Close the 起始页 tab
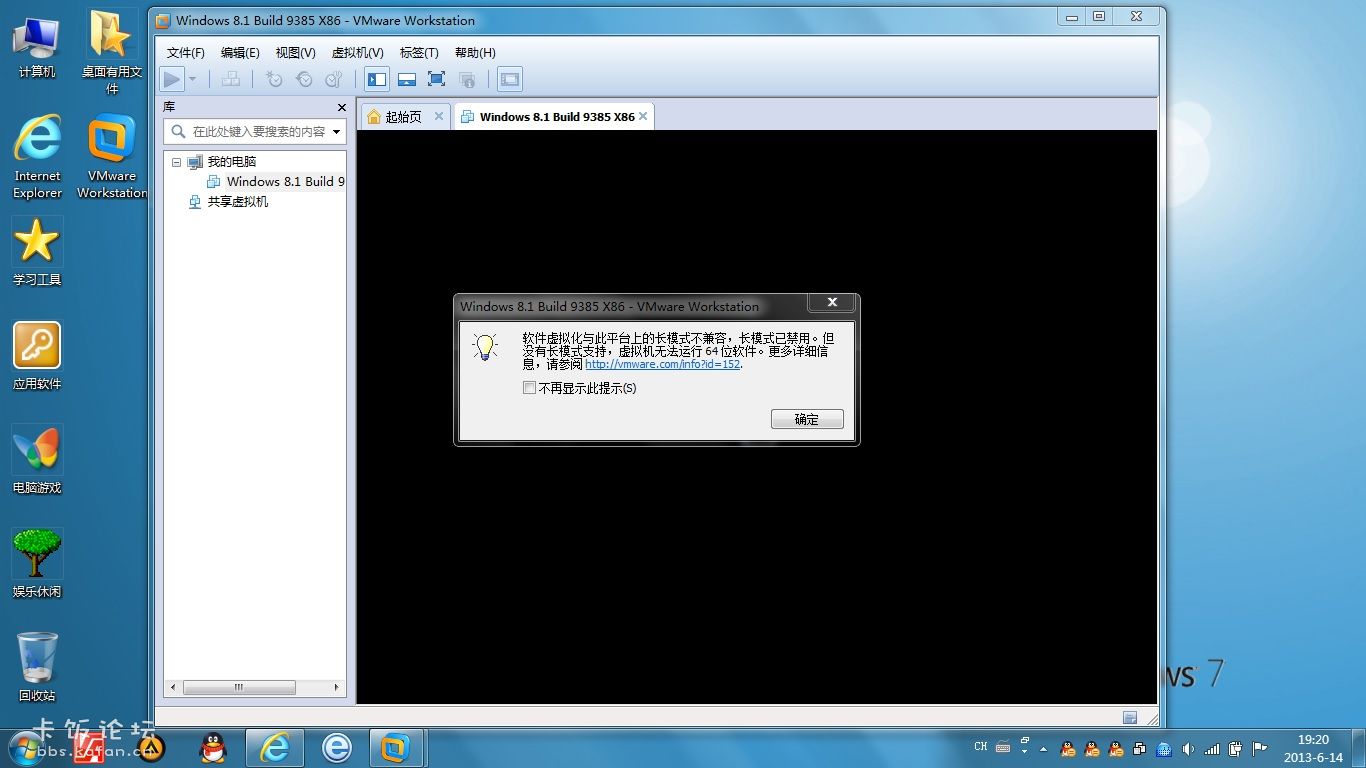 coord(439,116)
